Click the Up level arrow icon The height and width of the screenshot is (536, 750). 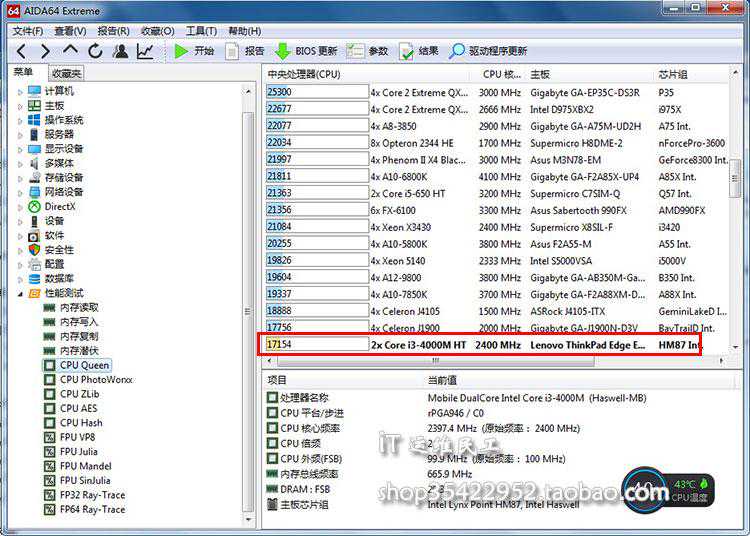point(70,51)
